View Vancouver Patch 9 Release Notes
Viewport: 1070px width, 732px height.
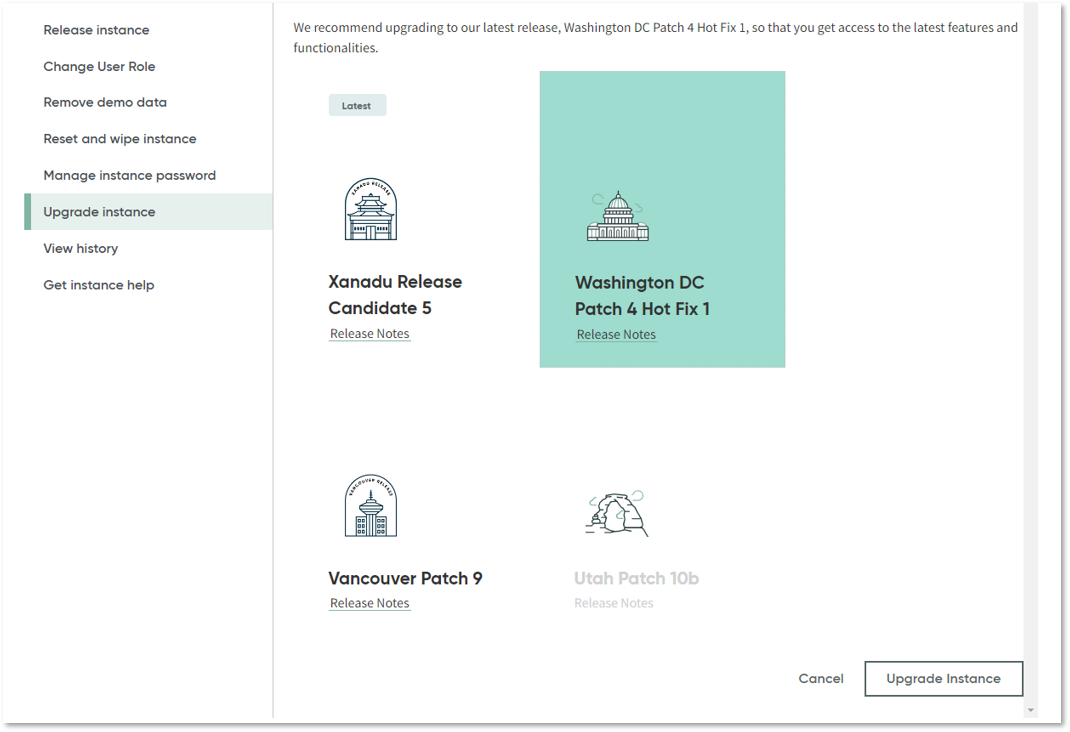[x=369, y=602]
